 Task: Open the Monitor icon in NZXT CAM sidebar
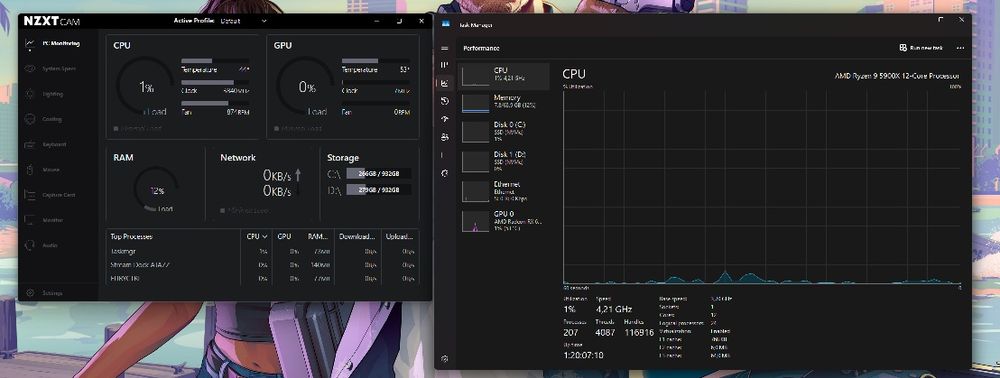[x=29, y=219]
